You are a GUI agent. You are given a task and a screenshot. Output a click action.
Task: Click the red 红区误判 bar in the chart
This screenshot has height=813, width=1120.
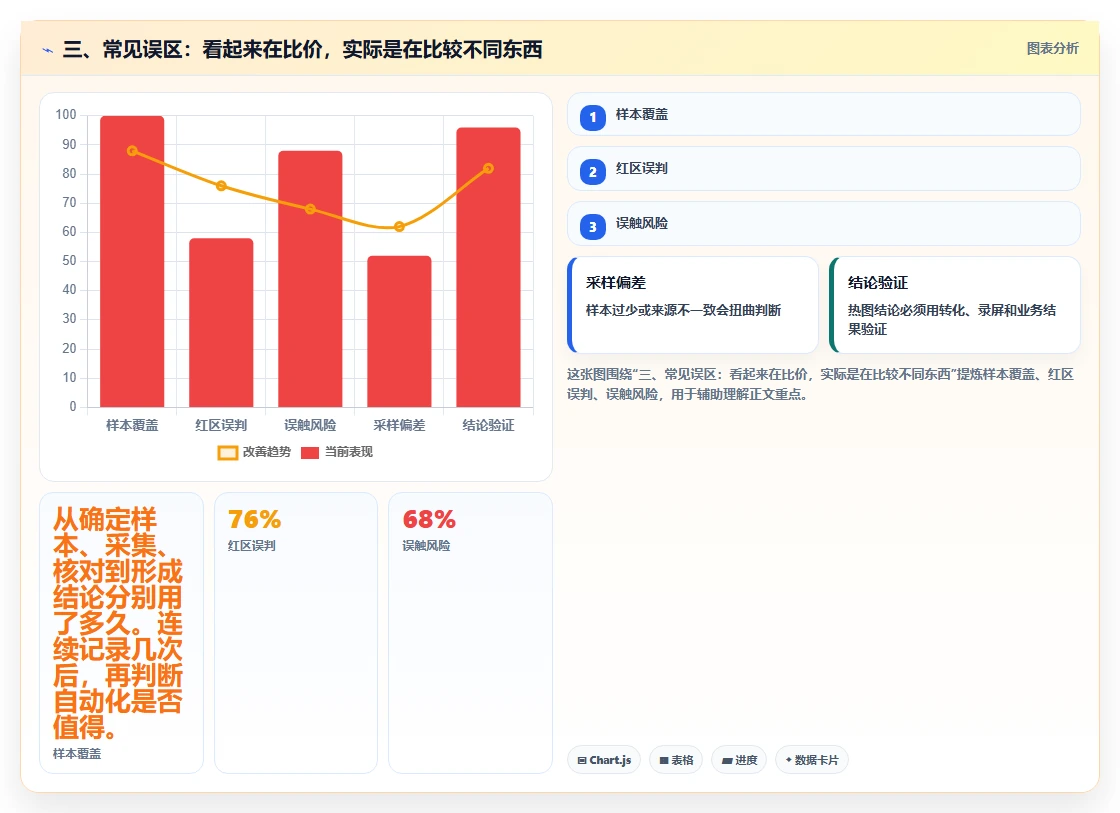click(x=221, y=323)
